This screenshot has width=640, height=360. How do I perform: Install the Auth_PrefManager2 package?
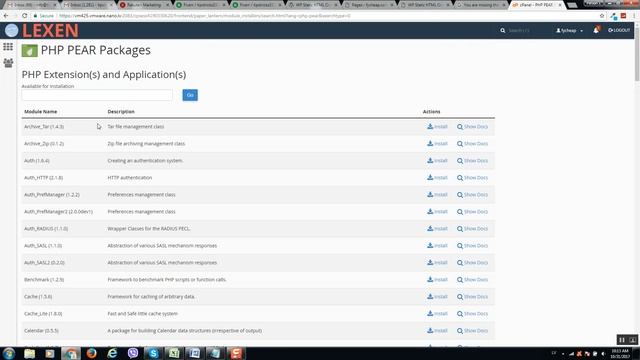[x=437, y=212]
